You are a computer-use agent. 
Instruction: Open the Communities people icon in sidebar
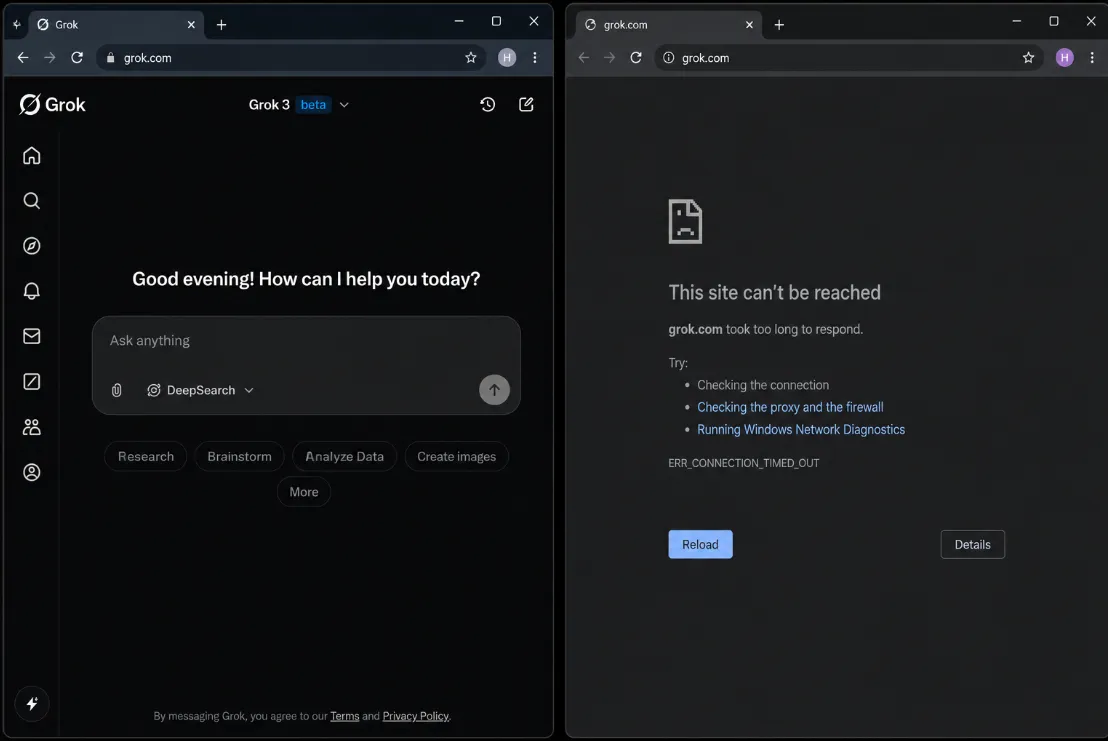coord(31,427)
